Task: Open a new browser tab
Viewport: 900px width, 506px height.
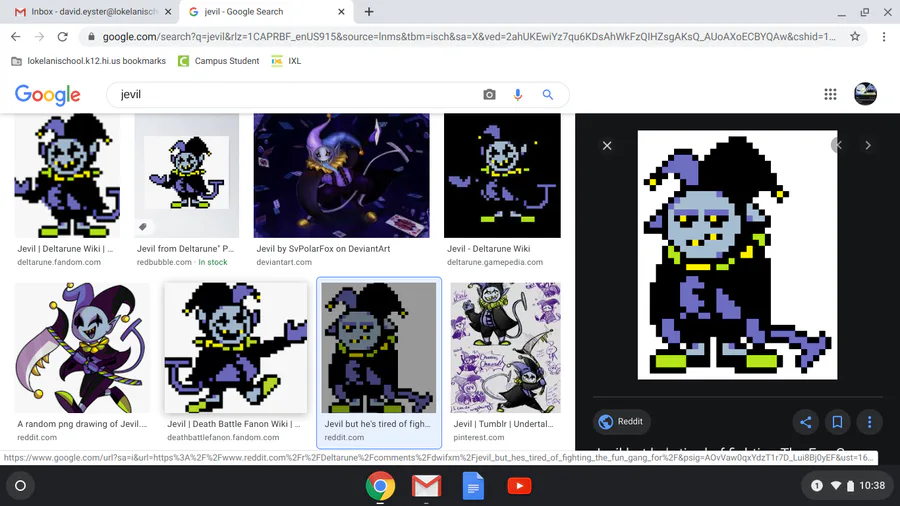Action: 369,11
